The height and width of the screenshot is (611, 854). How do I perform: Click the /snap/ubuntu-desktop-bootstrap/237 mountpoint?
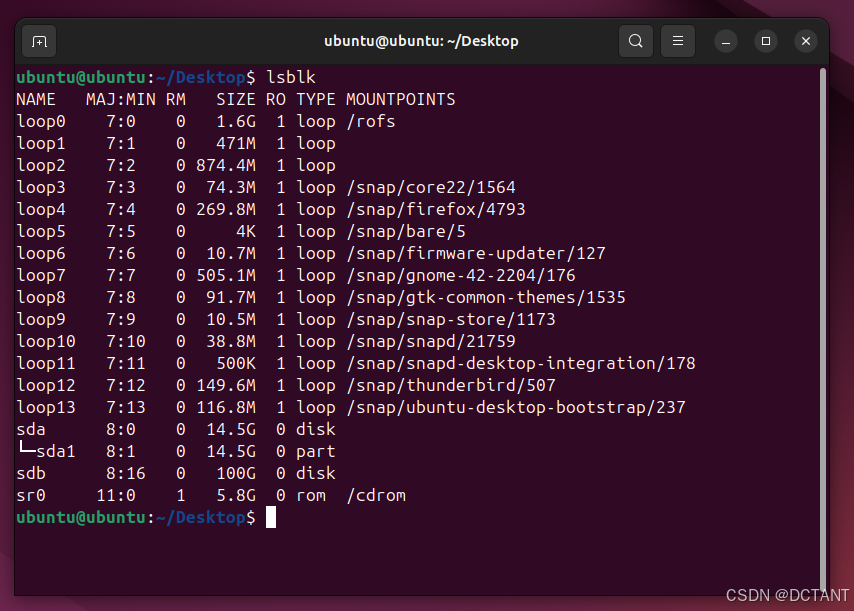(x=516, y=407)
